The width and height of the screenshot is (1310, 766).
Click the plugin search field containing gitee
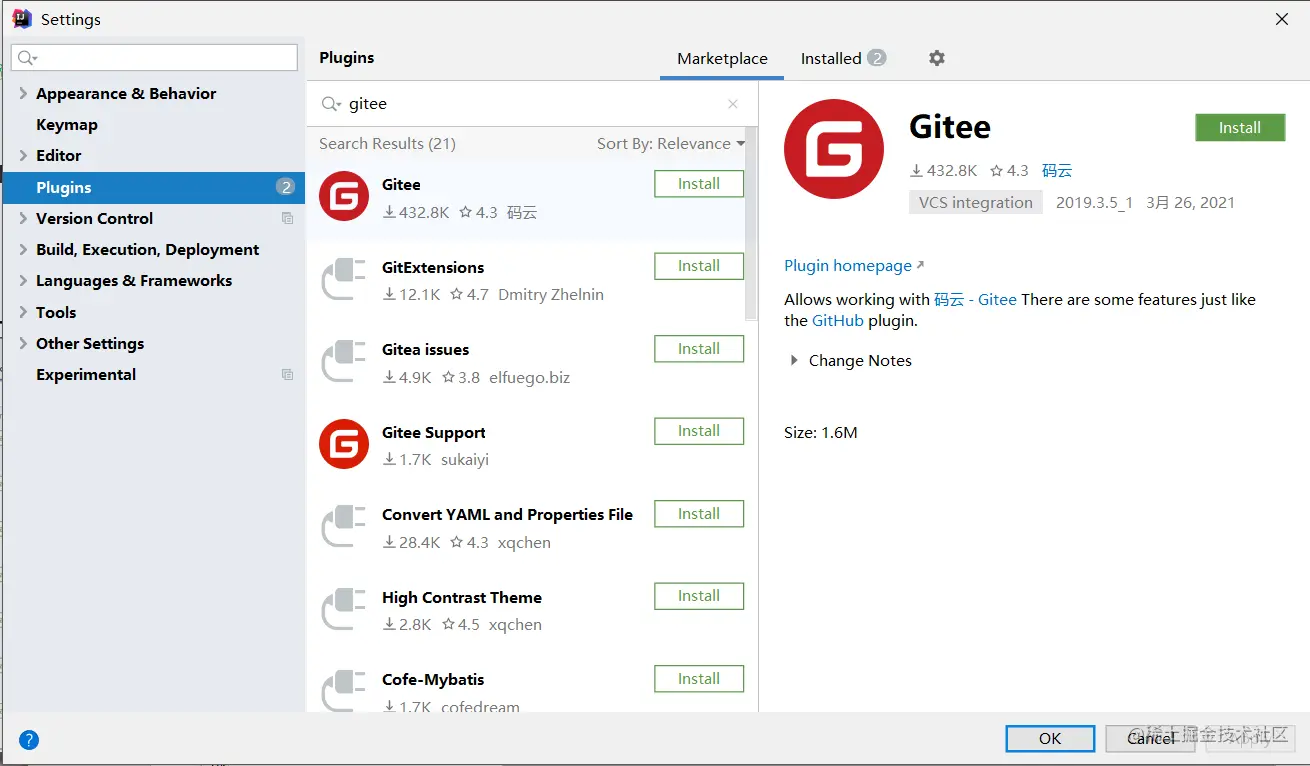pos(532,104)
